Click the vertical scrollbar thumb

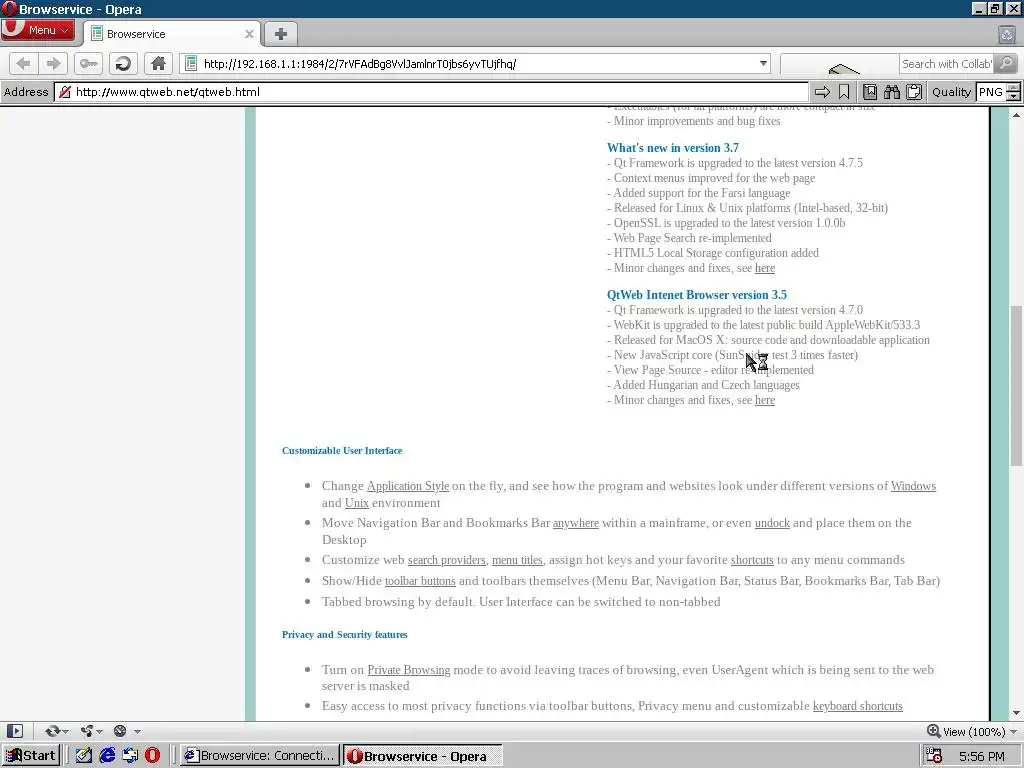1016,385
